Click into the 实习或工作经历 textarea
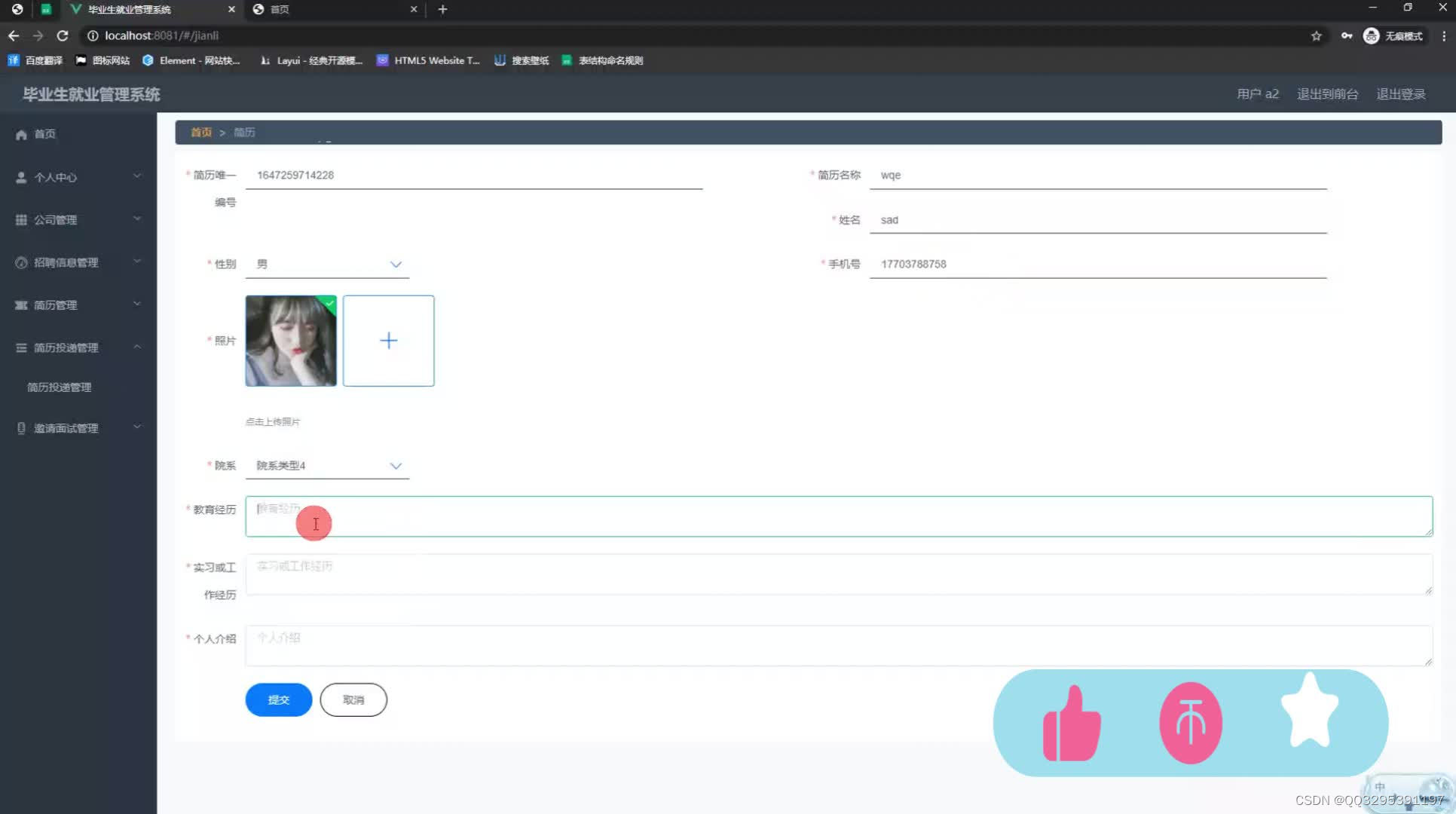Viewport: 1456px width, 814px height. [x=839, y=574]
